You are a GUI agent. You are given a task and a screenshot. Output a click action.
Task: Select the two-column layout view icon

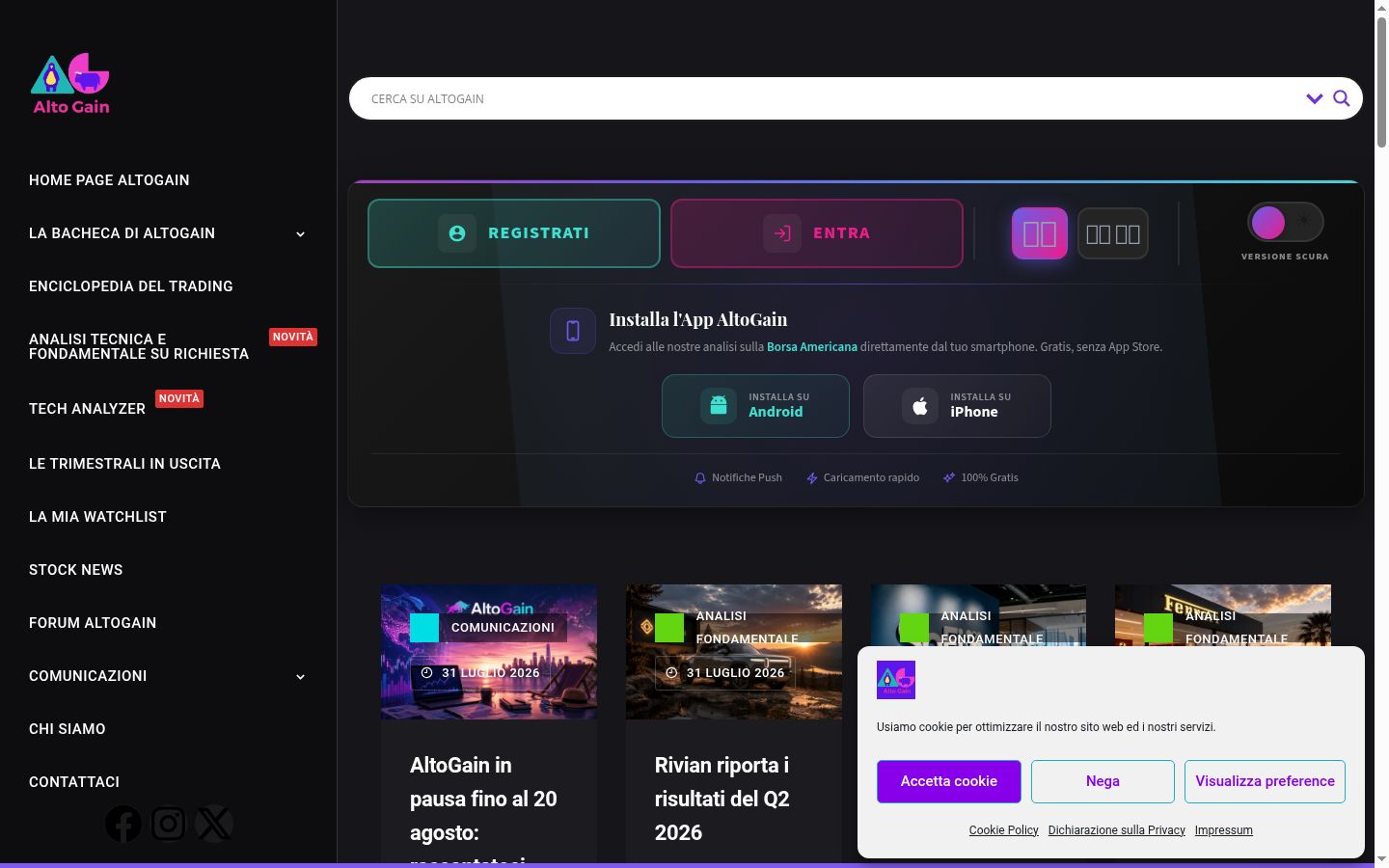(1040, 233)
